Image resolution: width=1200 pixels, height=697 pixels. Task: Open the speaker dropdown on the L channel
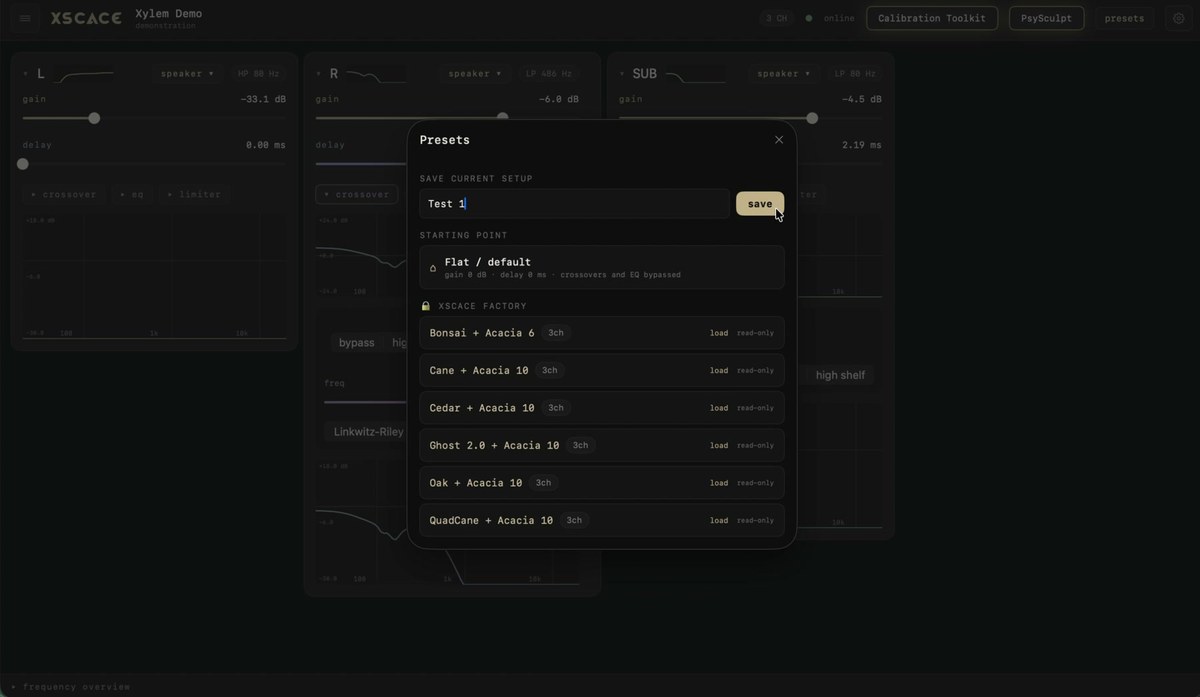pyautogui.click(x=187, y=74)
